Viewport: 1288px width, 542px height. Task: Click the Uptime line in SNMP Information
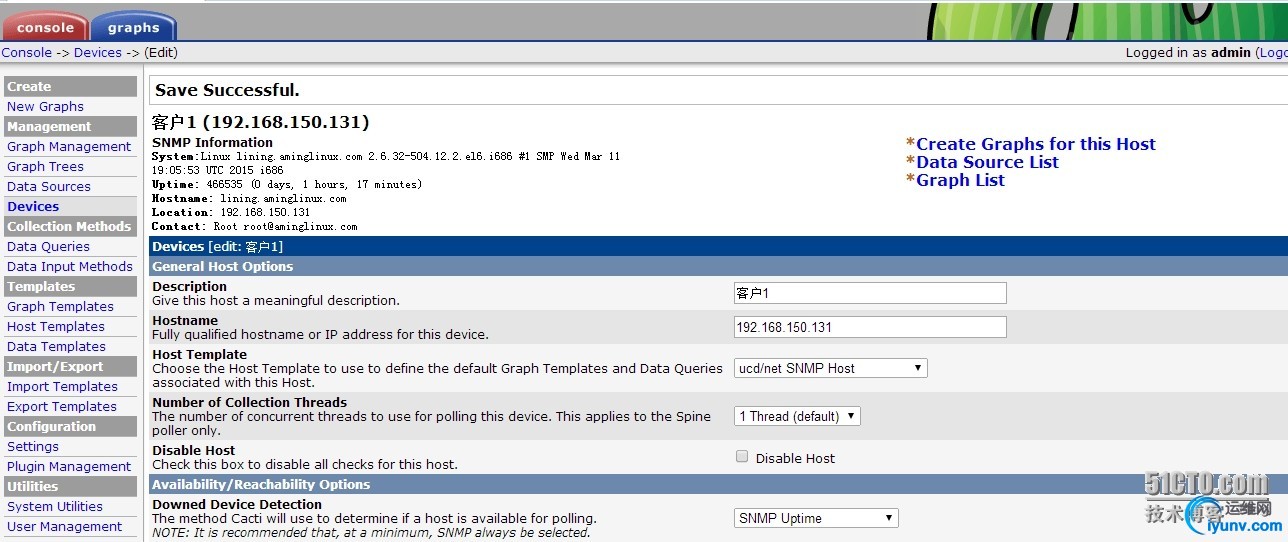tap(287, 185)
